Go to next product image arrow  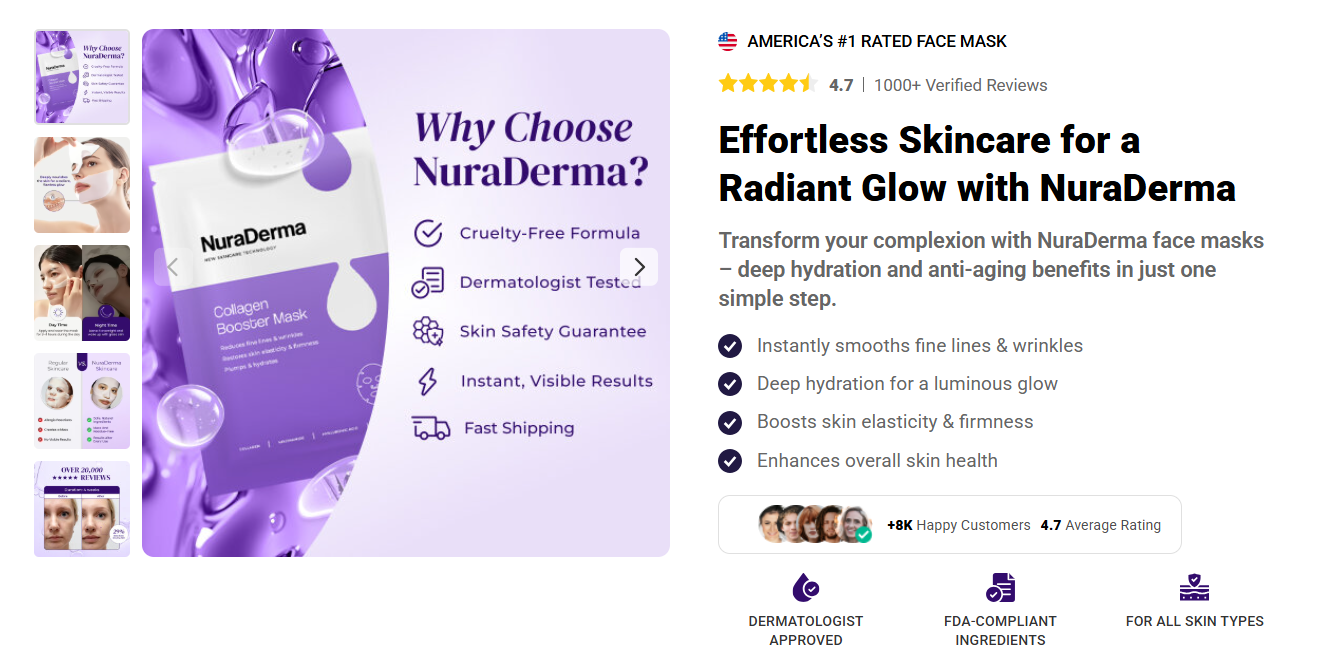pyautogui.click(x=639, y=267)
